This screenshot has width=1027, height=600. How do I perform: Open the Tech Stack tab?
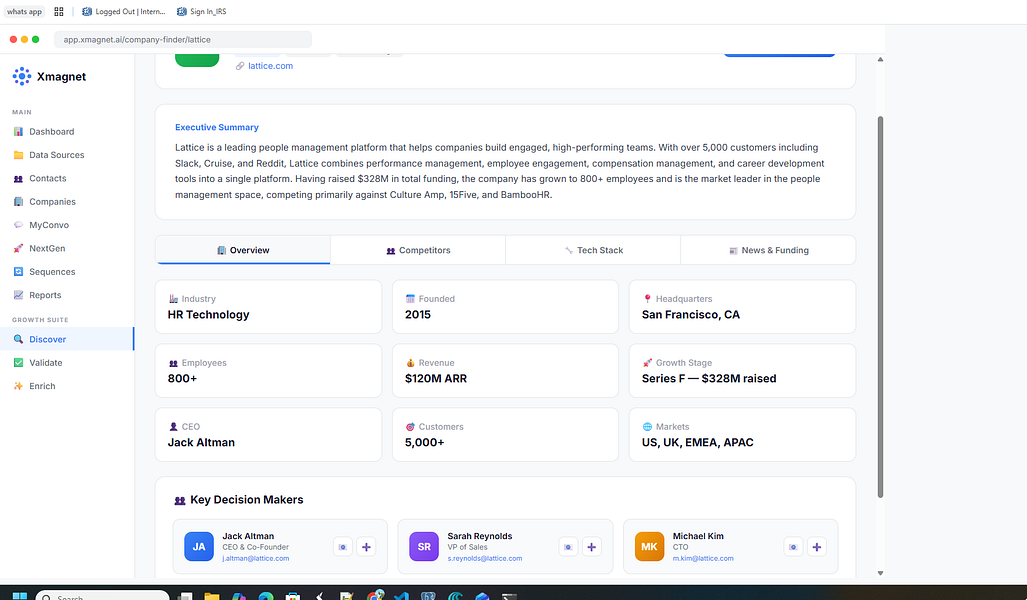click(x=593, y=250)
